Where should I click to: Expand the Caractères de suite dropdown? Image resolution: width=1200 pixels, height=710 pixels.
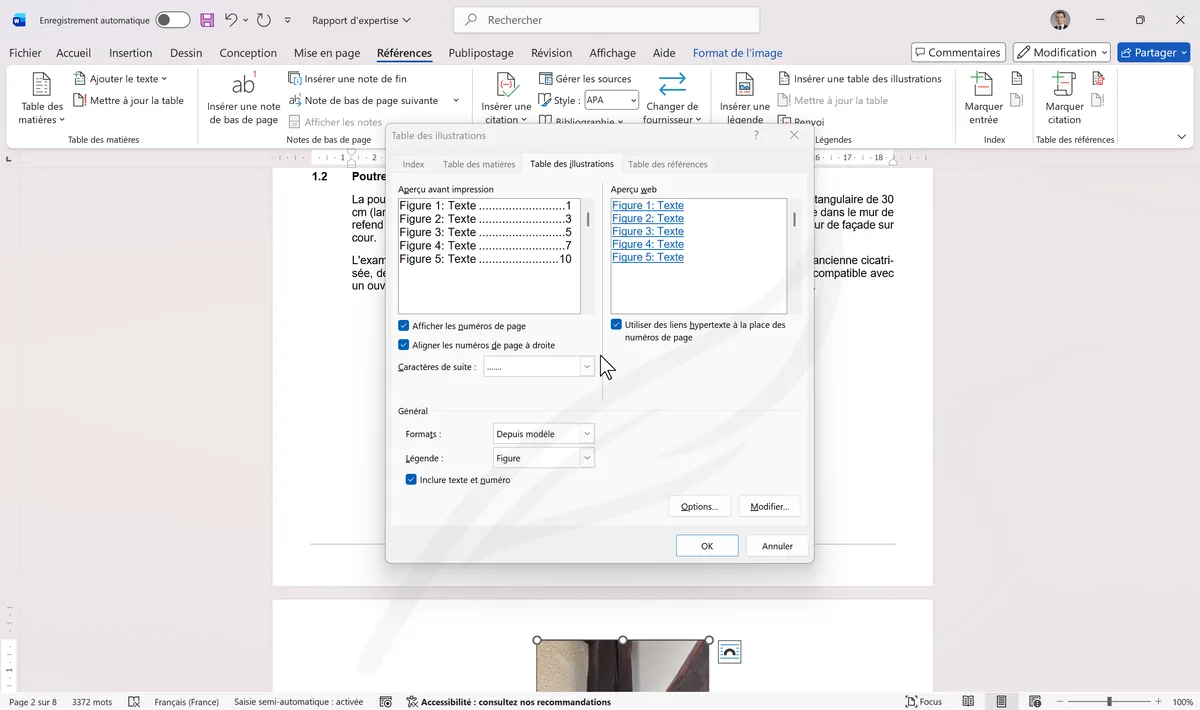pyautogui.click(x=587, y=367)
